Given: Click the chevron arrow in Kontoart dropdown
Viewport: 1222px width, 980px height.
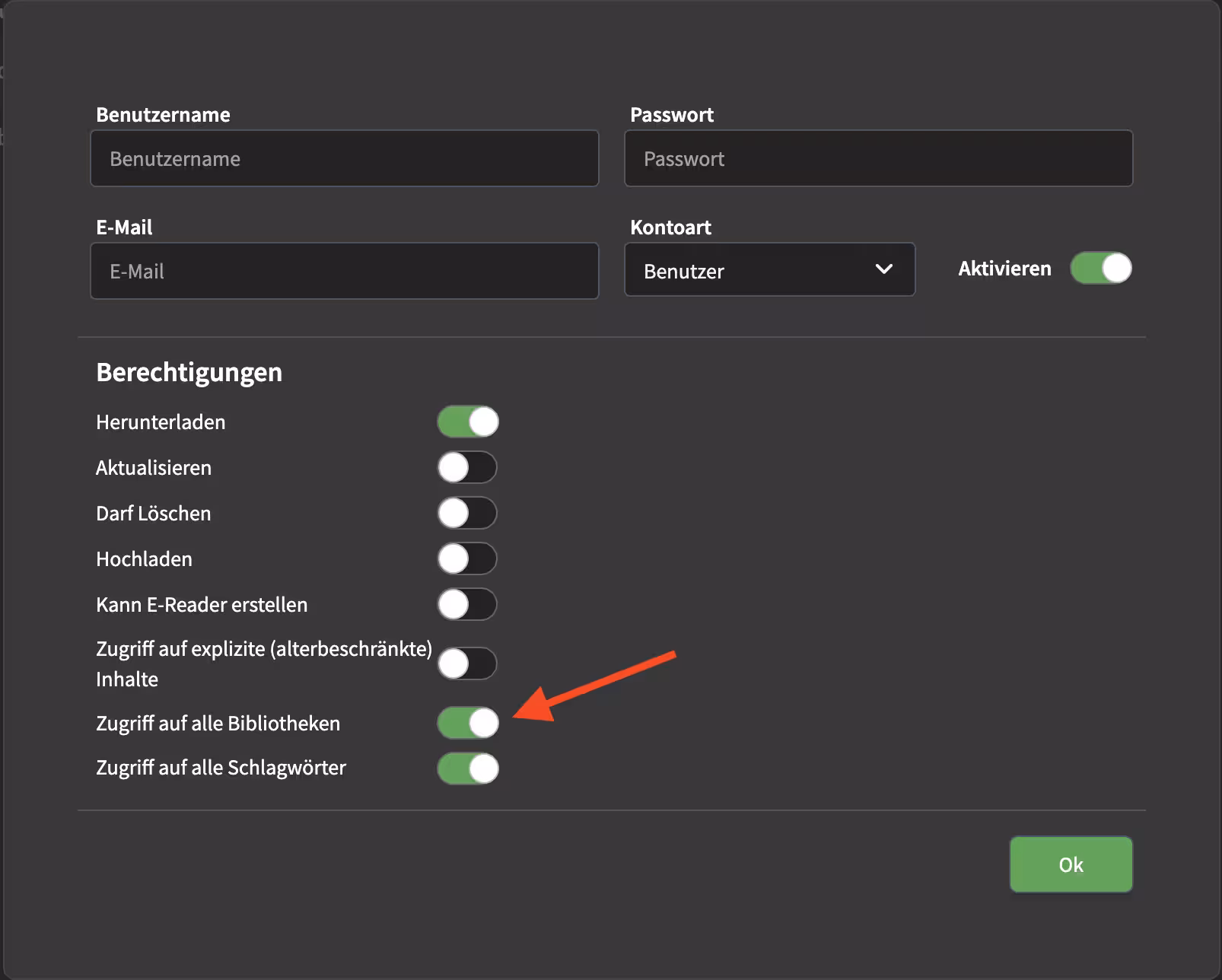Looking at the screenshot, I should click(x=883, y=269).
